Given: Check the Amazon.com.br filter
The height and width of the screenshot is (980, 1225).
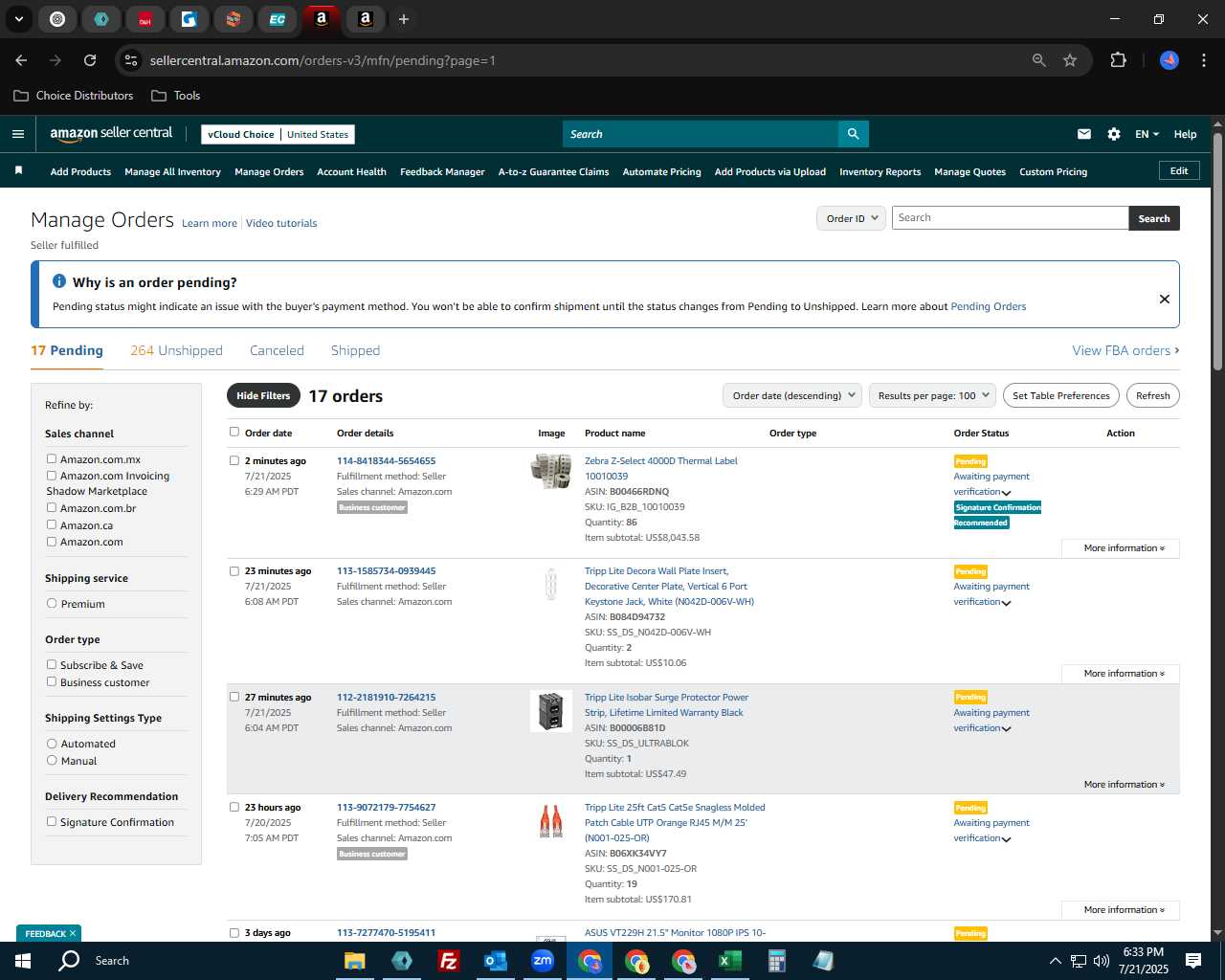Looking at the screenshot, I should pyautogui.click(x=52, y=508).
